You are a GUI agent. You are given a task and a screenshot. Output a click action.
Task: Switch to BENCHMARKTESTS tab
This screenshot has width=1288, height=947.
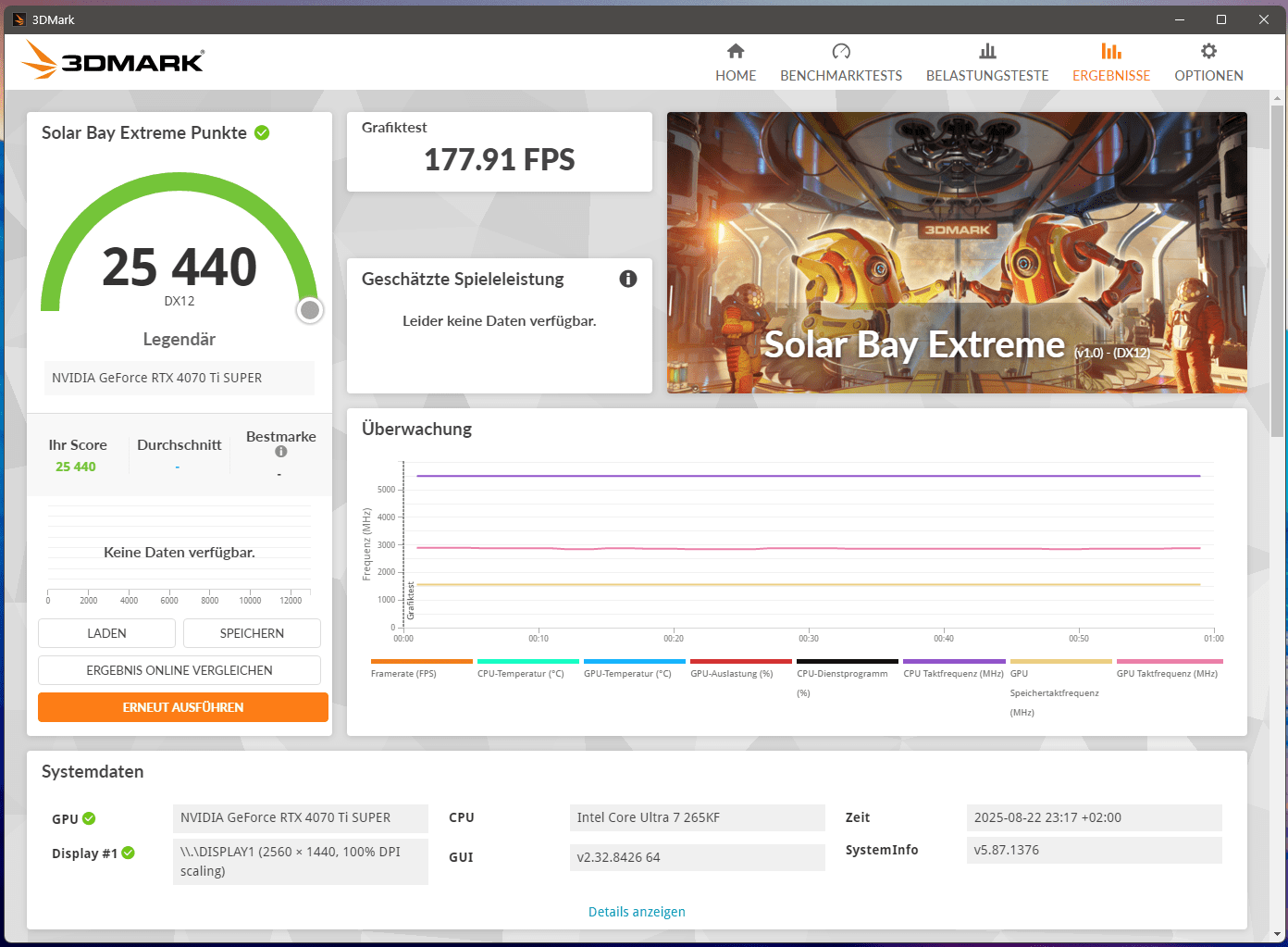[841, 63]
